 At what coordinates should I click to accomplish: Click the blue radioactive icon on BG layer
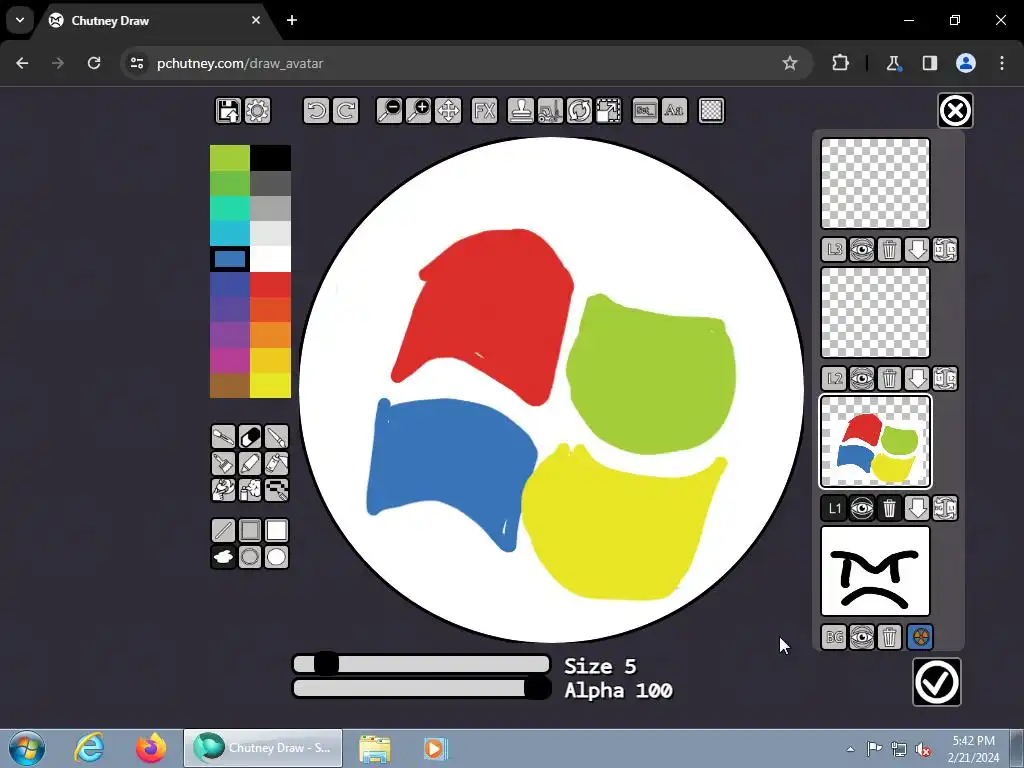pyautogui.click(x=920, y=637)
